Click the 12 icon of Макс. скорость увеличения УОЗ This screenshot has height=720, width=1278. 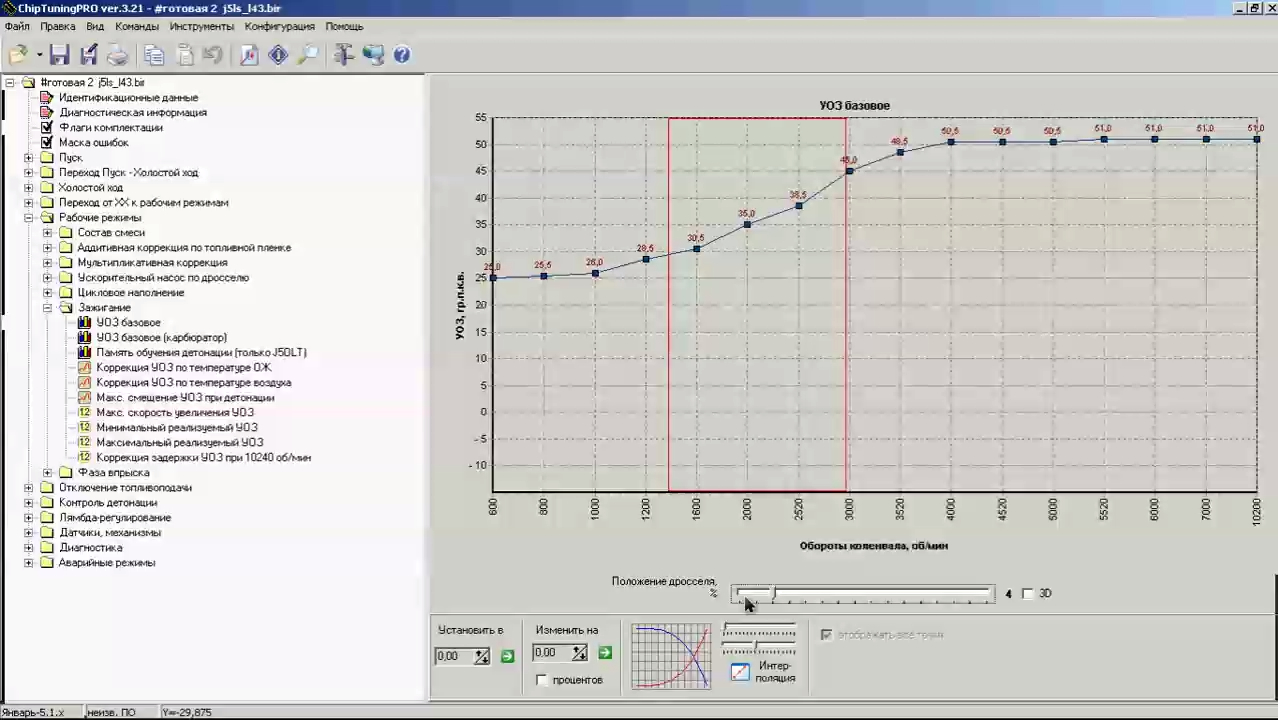[84, 412]
